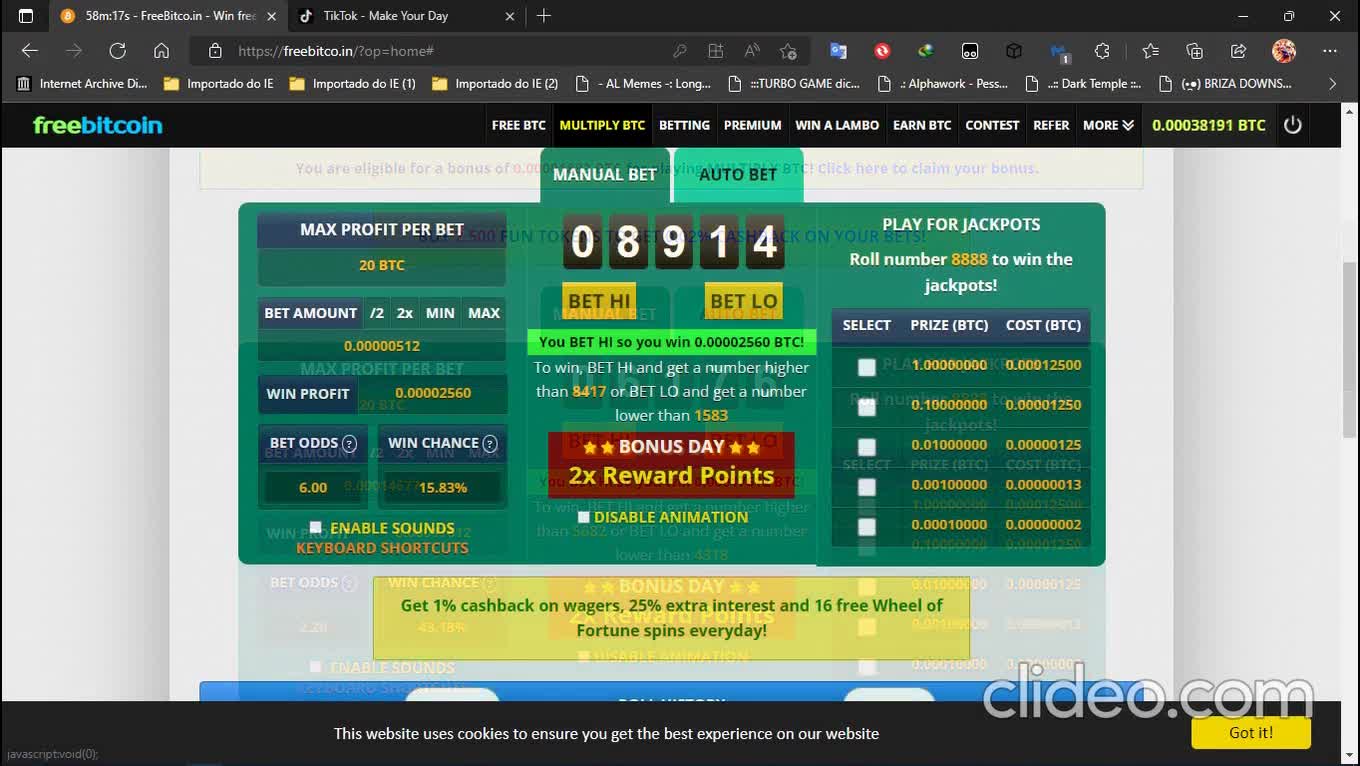The width and height of the screenshot is (1360, 766).
Task: Click the bet amount field 0.00000512
Action: 382,346
